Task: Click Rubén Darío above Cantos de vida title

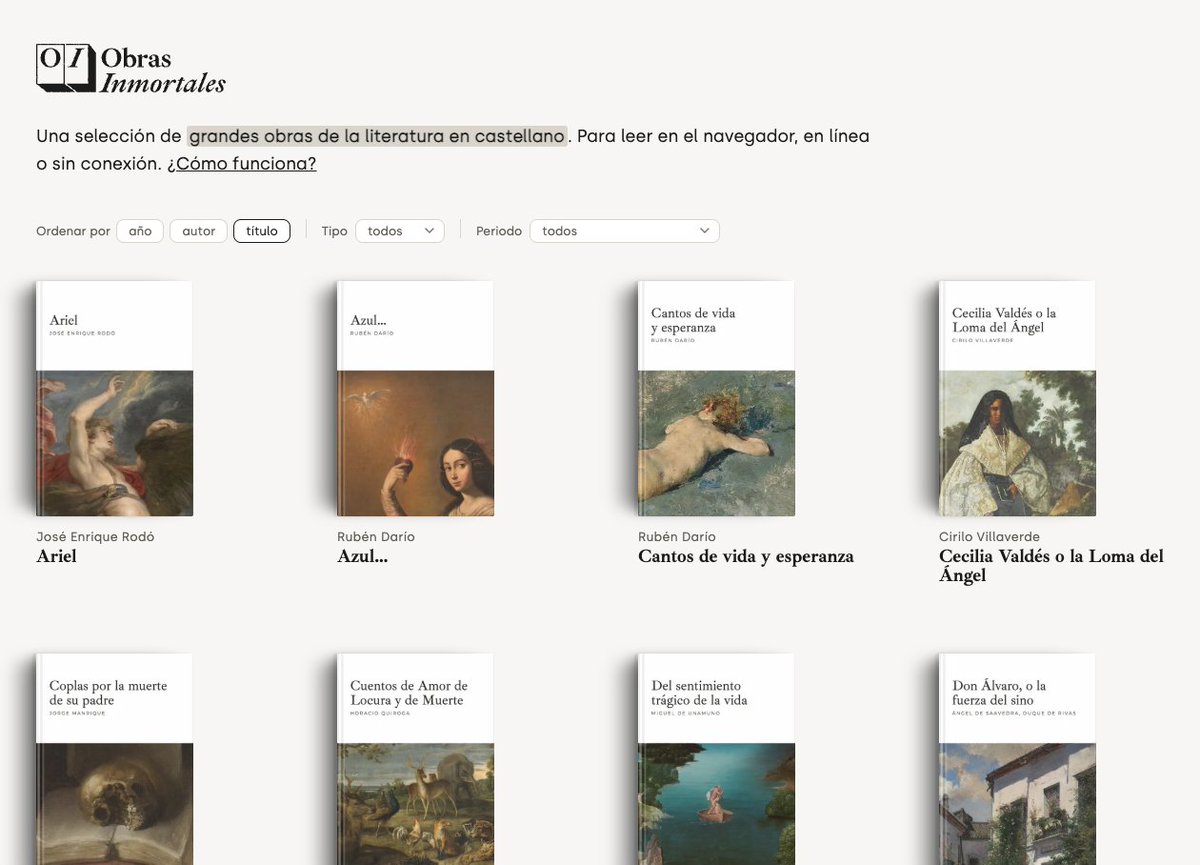Action: pyautogui.click(x=677, y=537)
